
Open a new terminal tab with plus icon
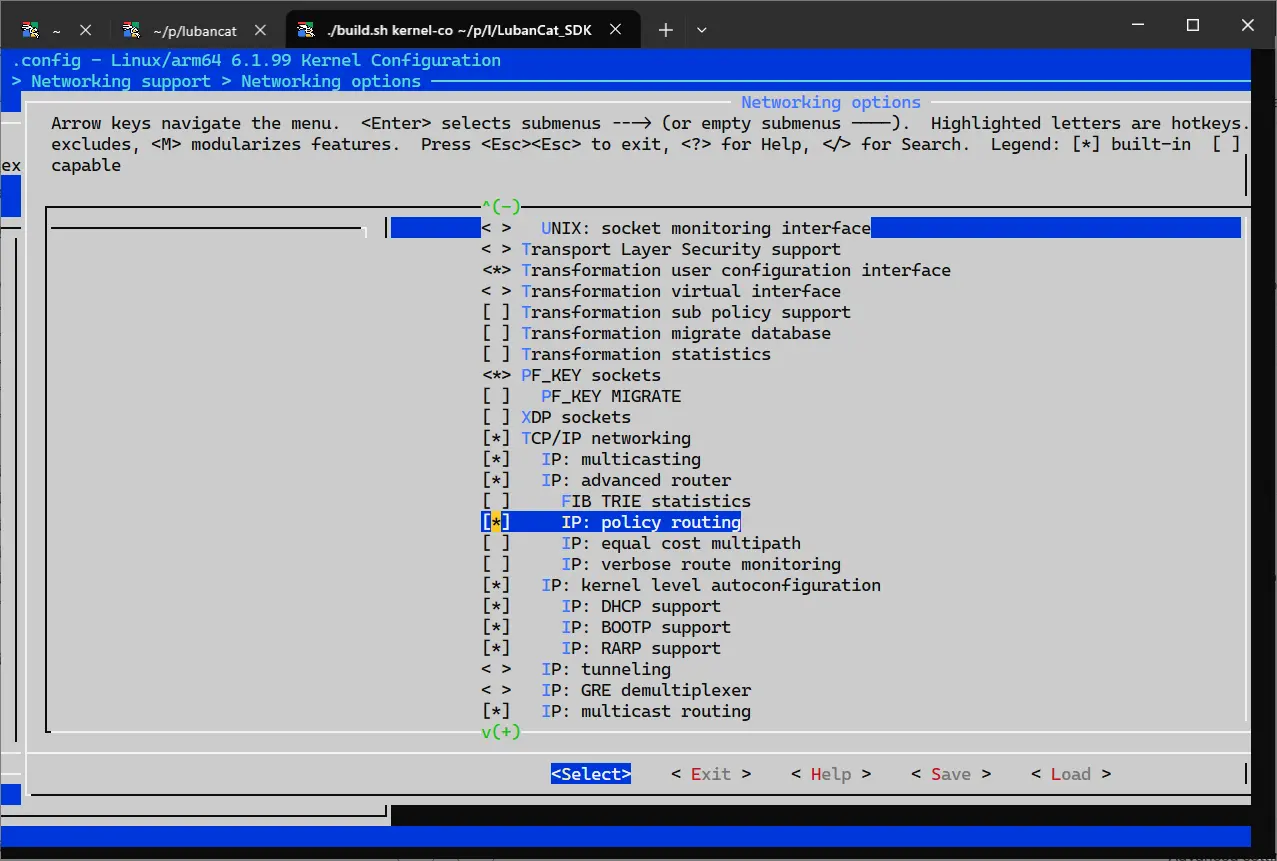click(666, 30)
